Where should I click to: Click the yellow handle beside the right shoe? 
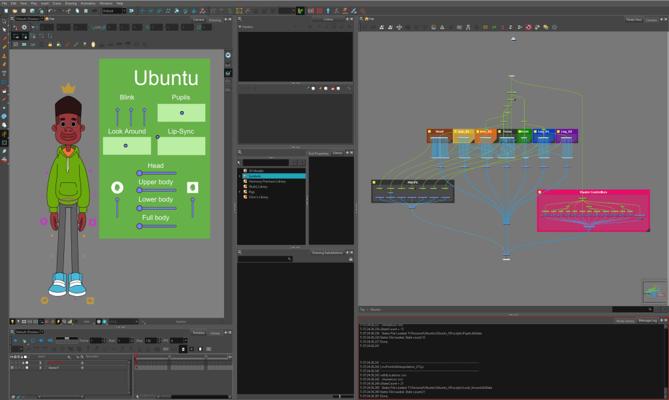(90, 301)
